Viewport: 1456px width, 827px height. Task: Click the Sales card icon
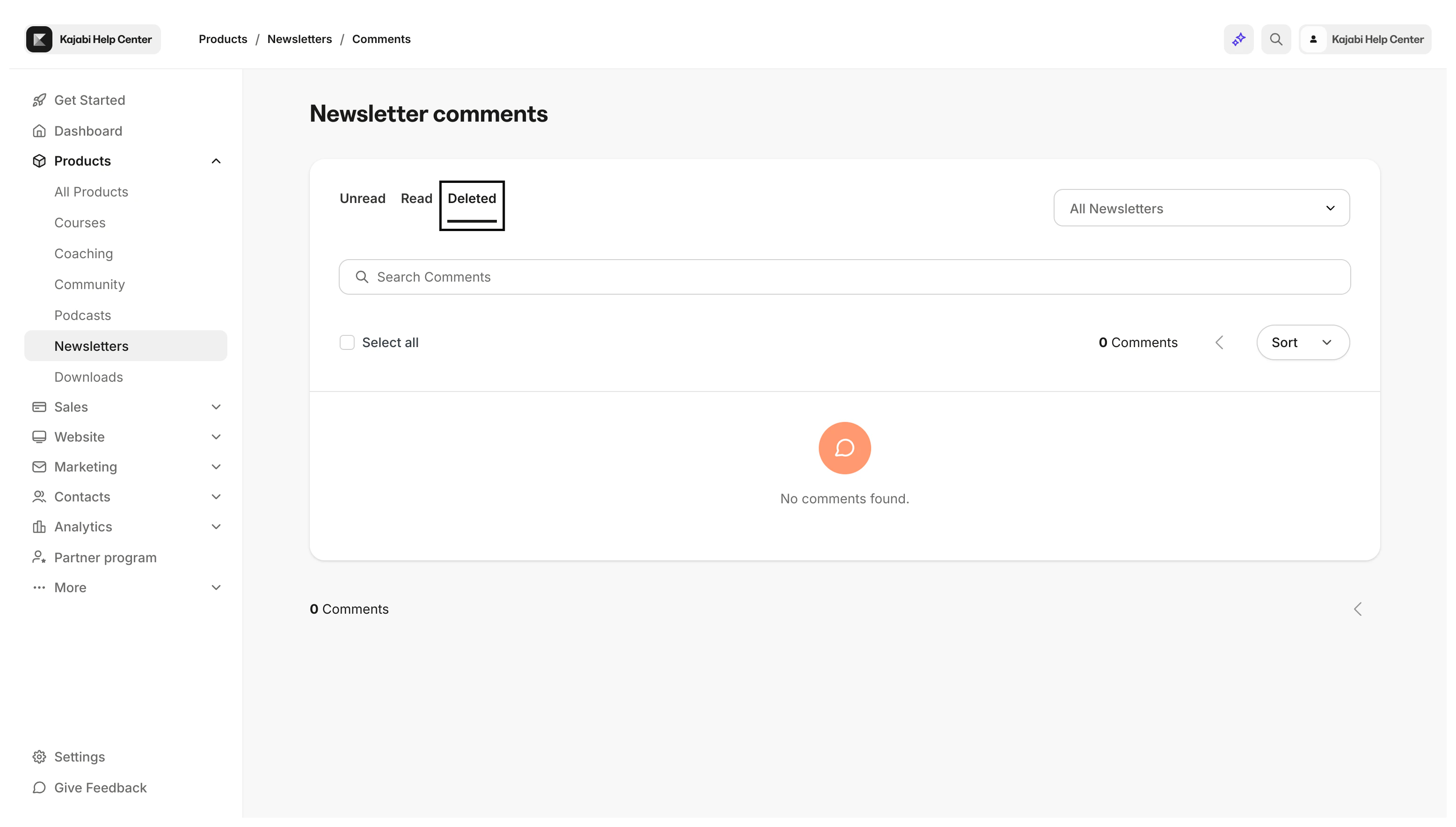(x=39, y=406)
